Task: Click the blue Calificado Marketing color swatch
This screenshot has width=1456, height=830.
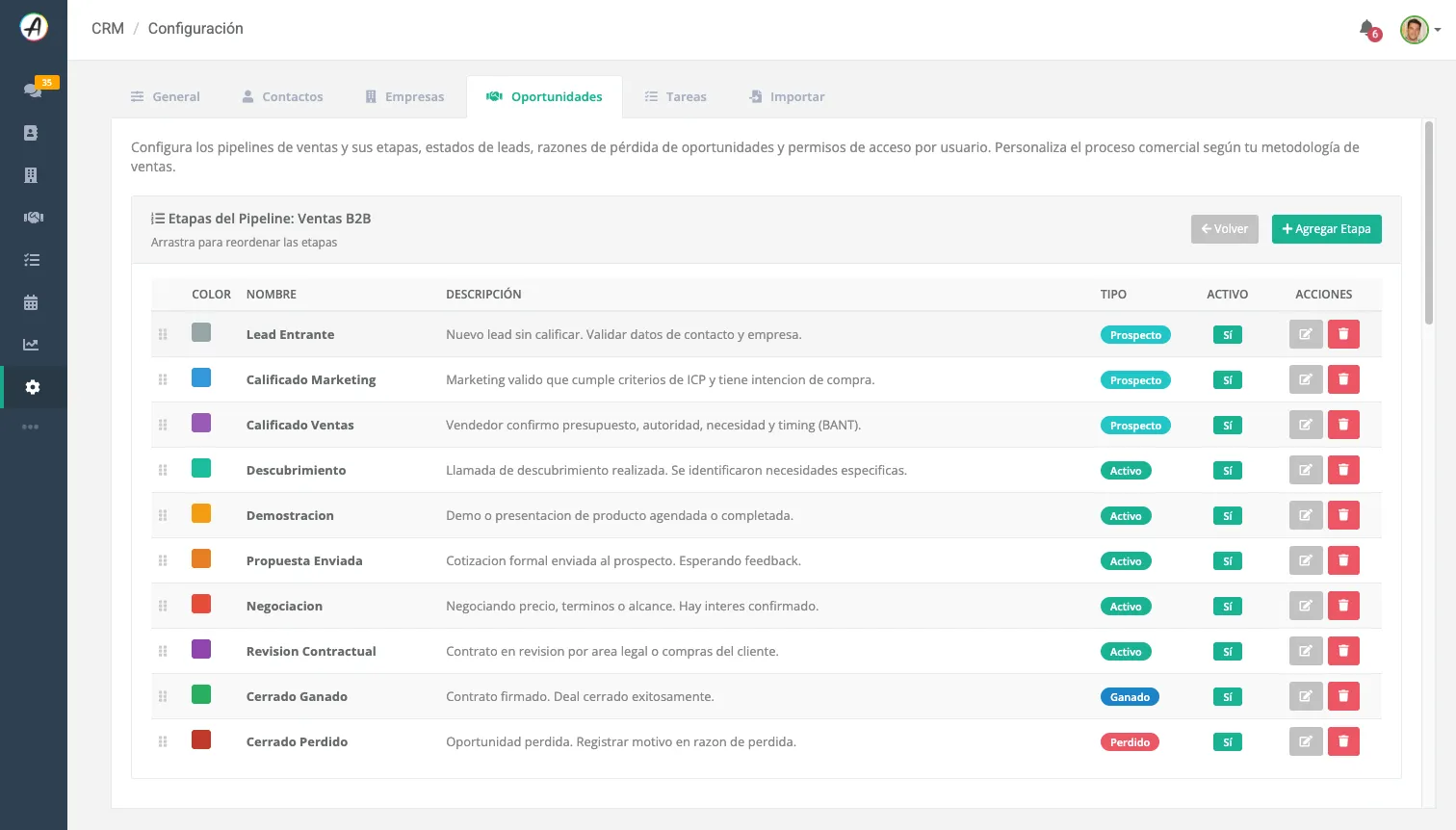Action: click(x=201, y=377)
